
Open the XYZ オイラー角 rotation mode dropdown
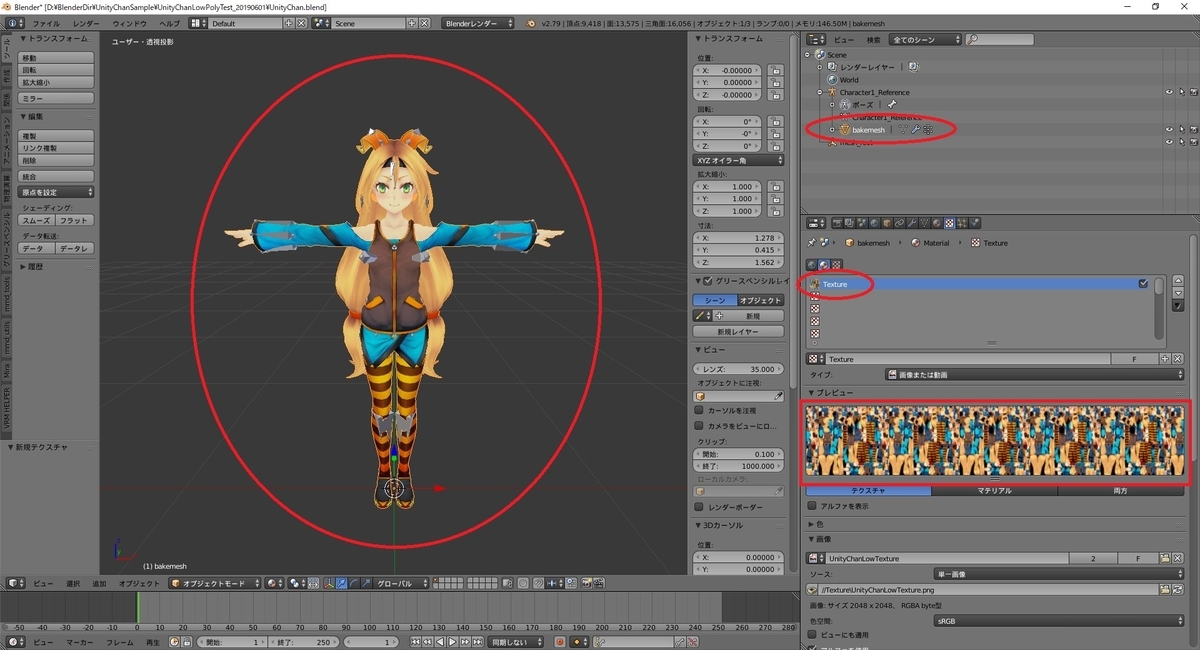click(x=739, y=160)
